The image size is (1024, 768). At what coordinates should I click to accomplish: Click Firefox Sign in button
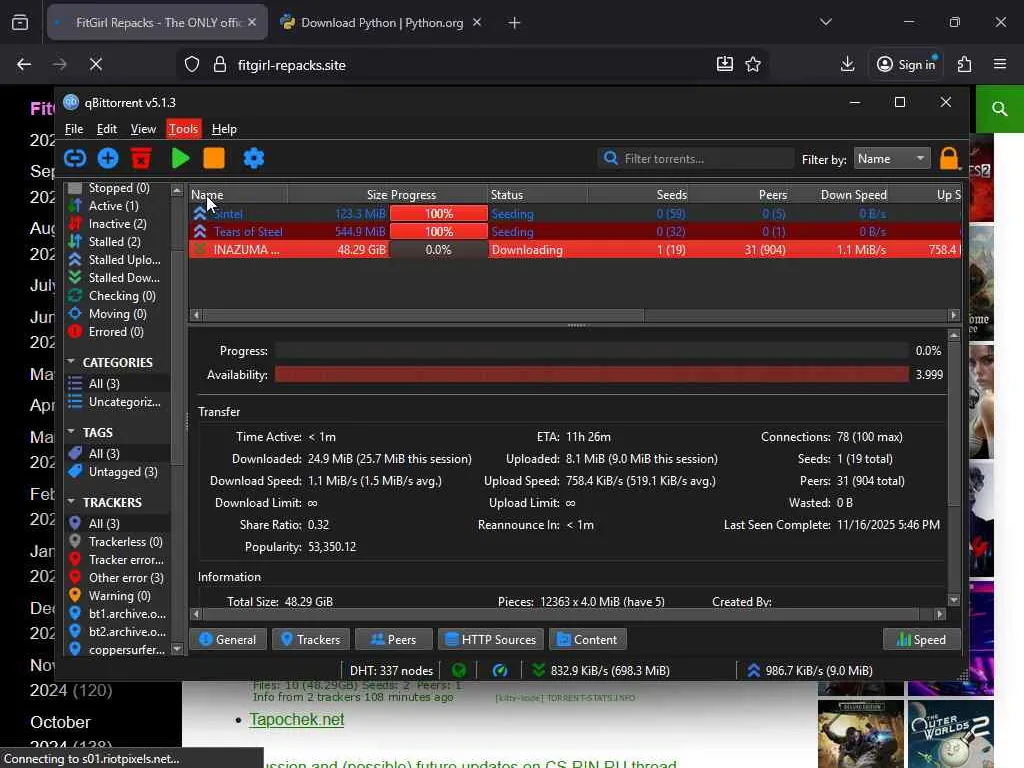tap(906, 64)
